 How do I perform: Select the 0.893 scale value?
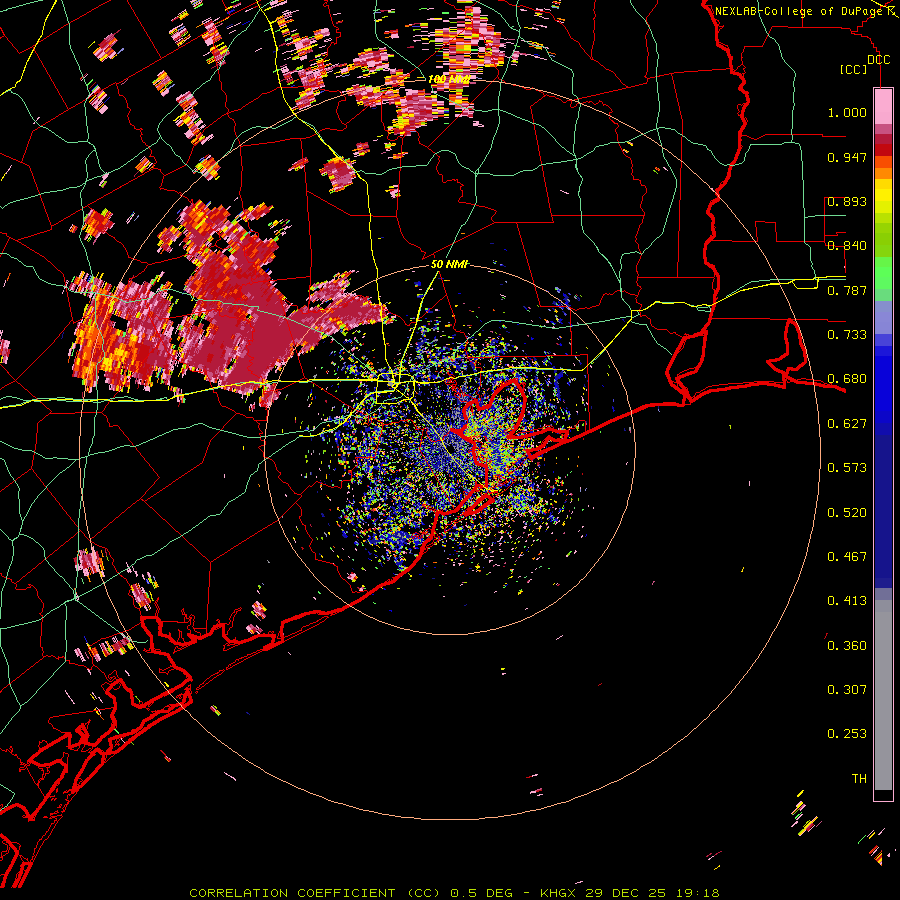(847, 201)
